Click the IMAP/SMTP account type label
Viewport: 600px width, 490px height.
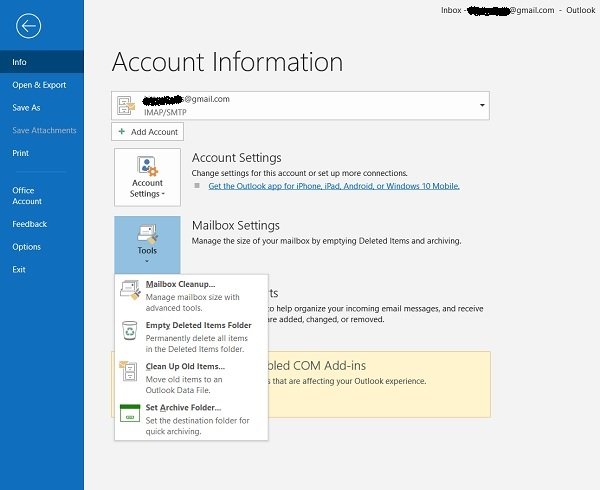[165, 112]
